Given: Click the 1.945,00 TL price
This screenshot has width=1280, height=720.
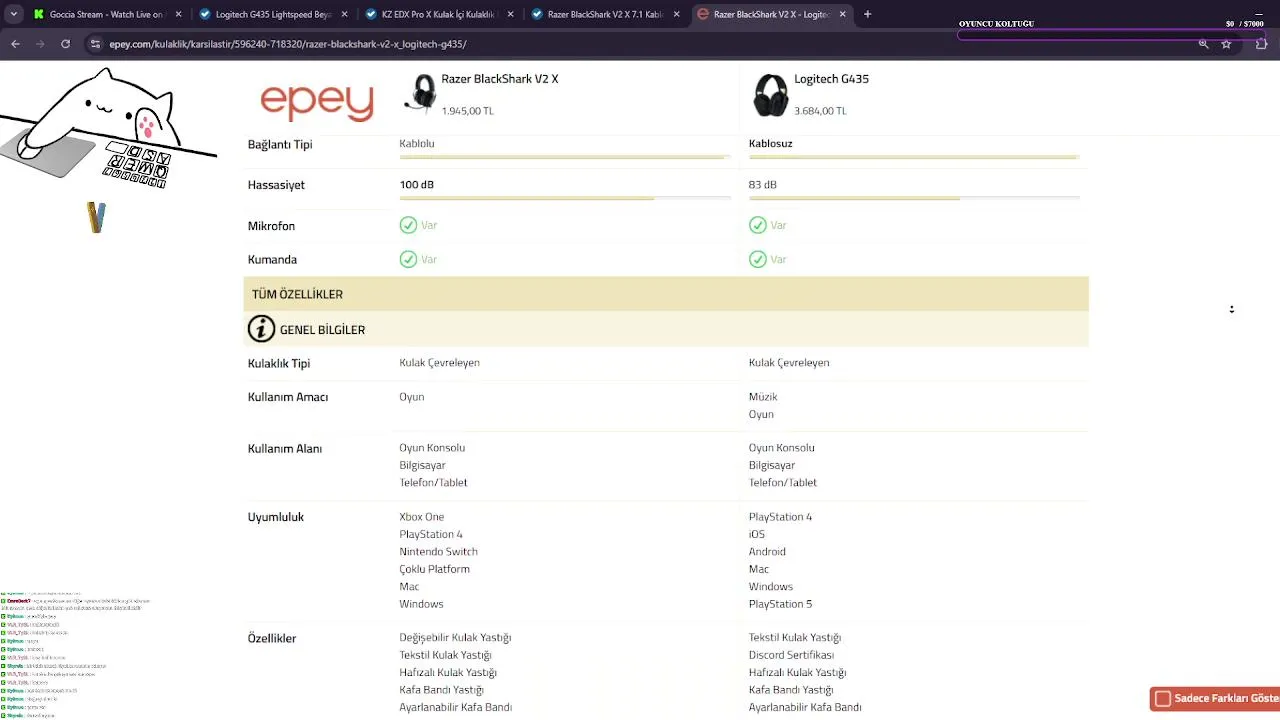Looking at the screenshot, I should pyautogui.click(x=468, y=111).
